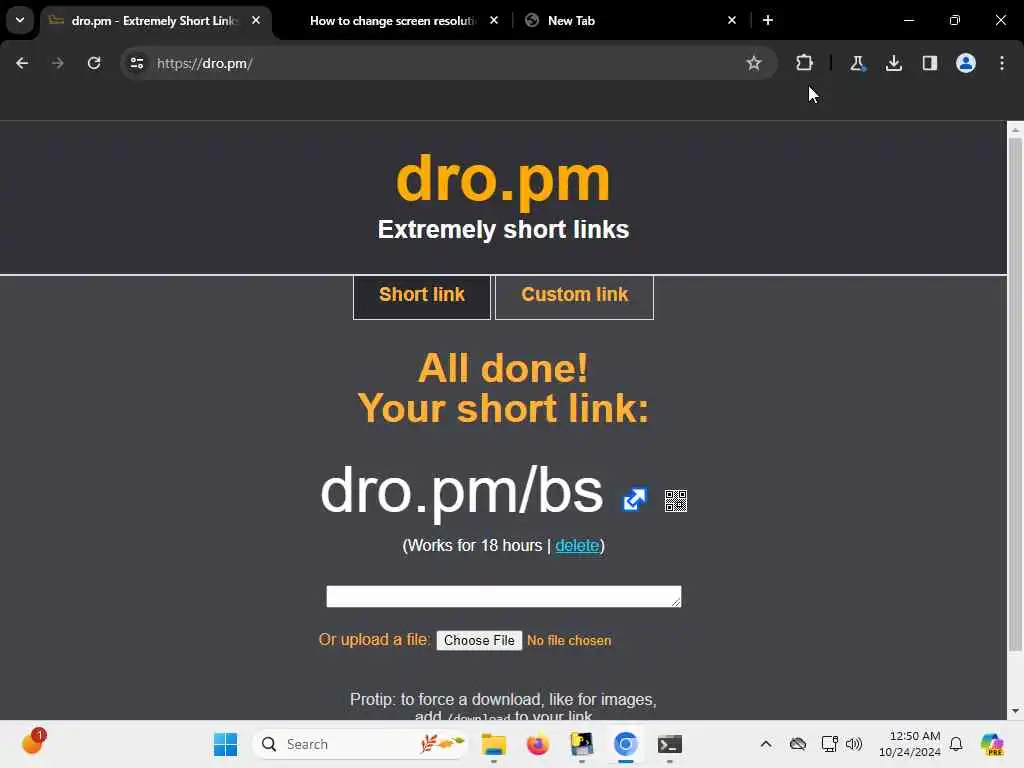Click scrollbar down arrow

click(1015, 711)
